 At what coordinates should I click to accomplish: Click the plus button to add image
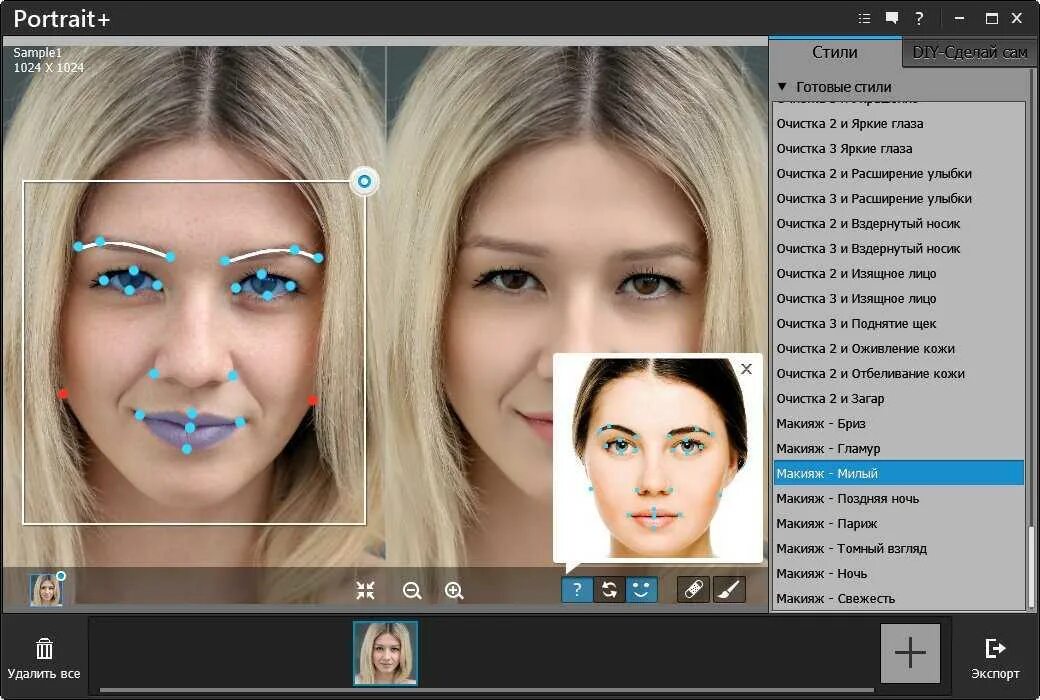(x=910, y=653)
